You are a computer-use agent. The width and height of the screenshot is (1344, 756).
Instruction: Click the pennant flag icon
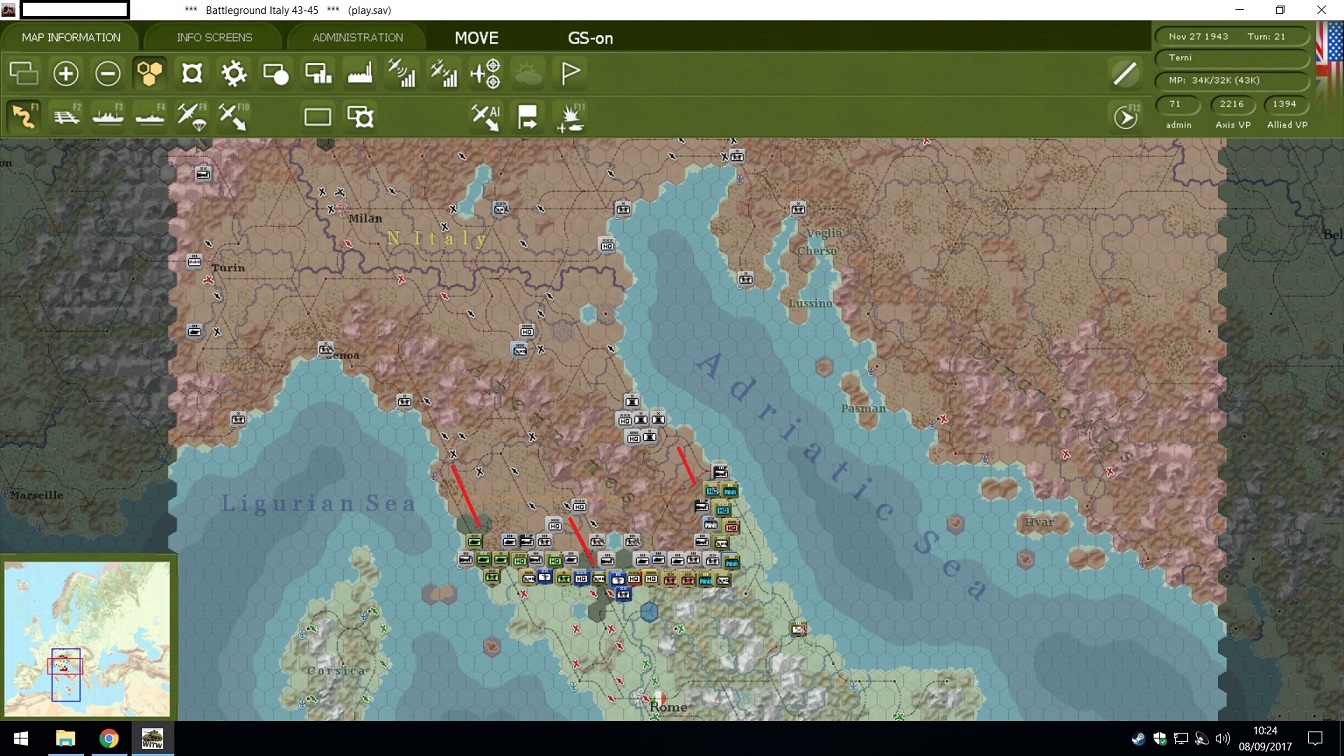570,73
